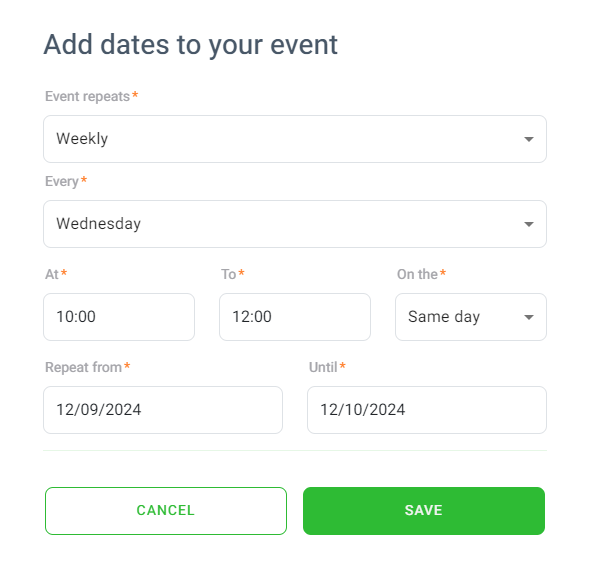Click the arrow icon in the Weekly field

pos(529,139)
